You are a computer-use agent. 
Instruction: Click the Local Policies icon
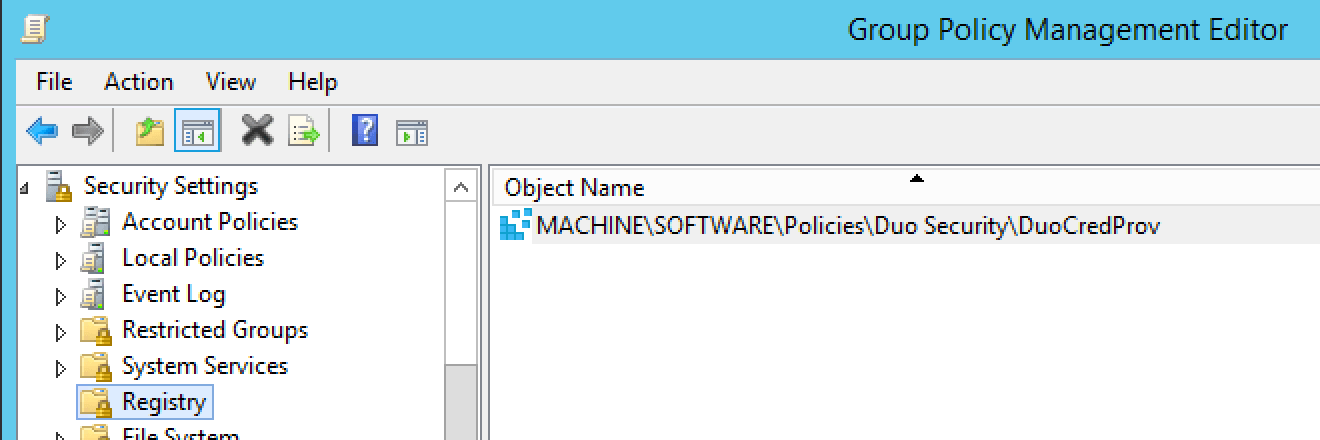coord(95,258)
